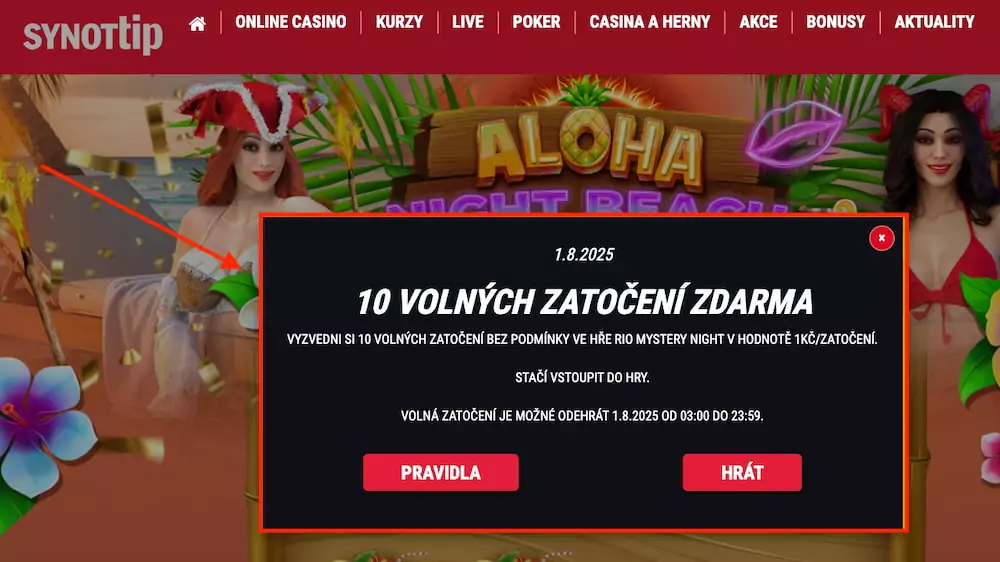Screen dimensions: 1000x562
Task: Open the ONLINE CASINO menu
Action: pyautogui.click(x=291, y=22)
